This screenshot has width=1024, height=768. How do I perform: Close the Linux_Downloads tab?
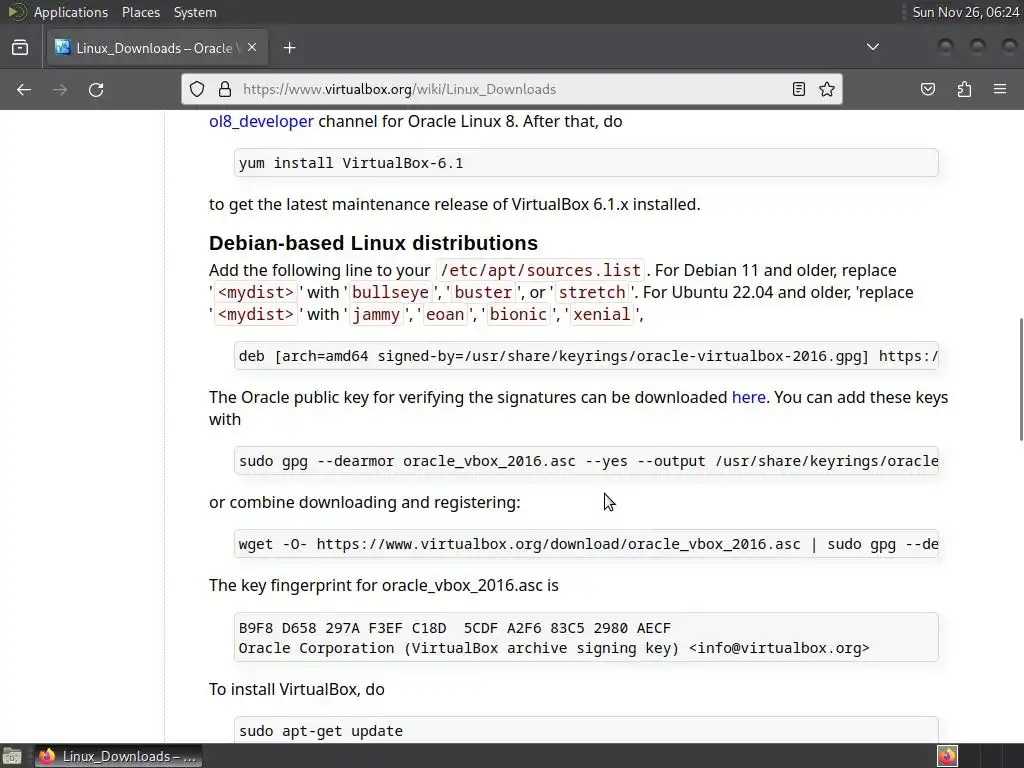(x=252, y=47)
